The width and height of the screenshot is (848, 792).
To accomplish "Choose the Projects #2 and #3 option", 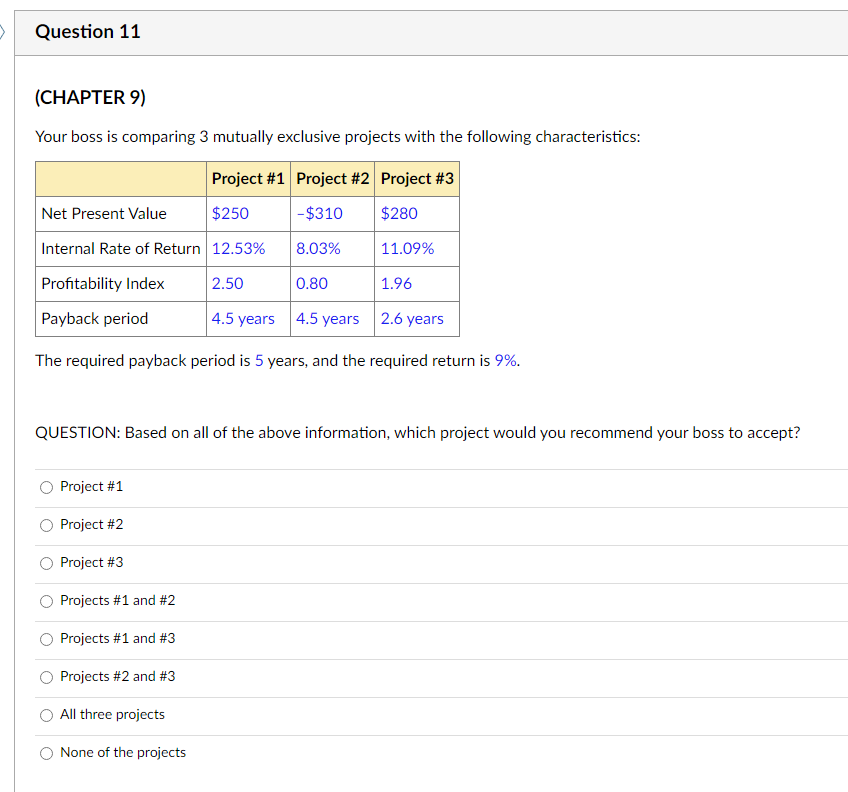I will (x=46, y=677).
